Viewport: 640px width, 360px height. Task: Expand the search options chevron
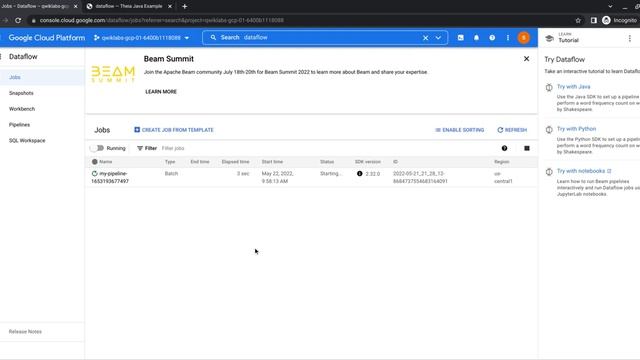click(x=438, y=38)
